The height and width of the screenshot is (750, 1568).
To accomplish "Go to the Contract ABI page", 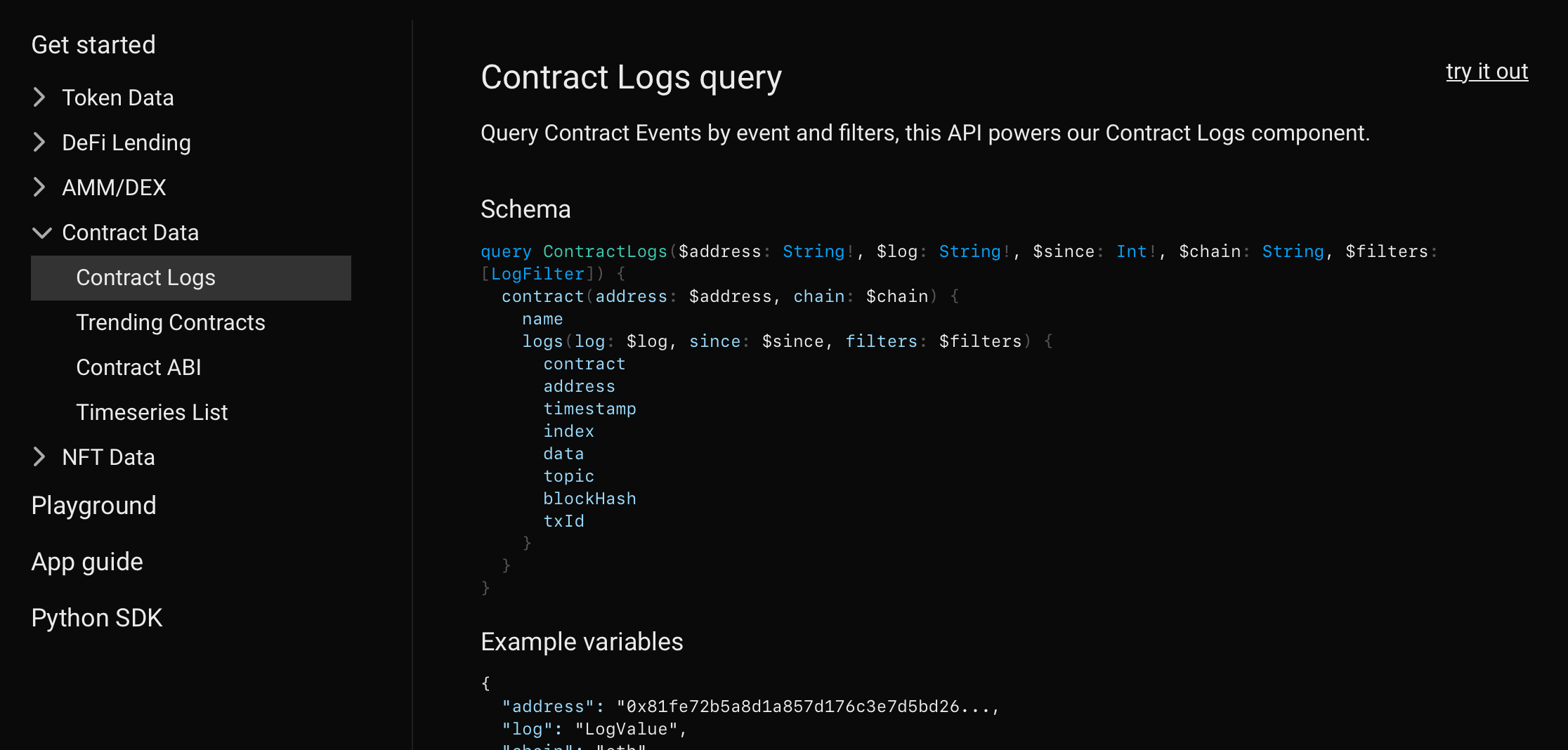I will click(x=138, y=367).
